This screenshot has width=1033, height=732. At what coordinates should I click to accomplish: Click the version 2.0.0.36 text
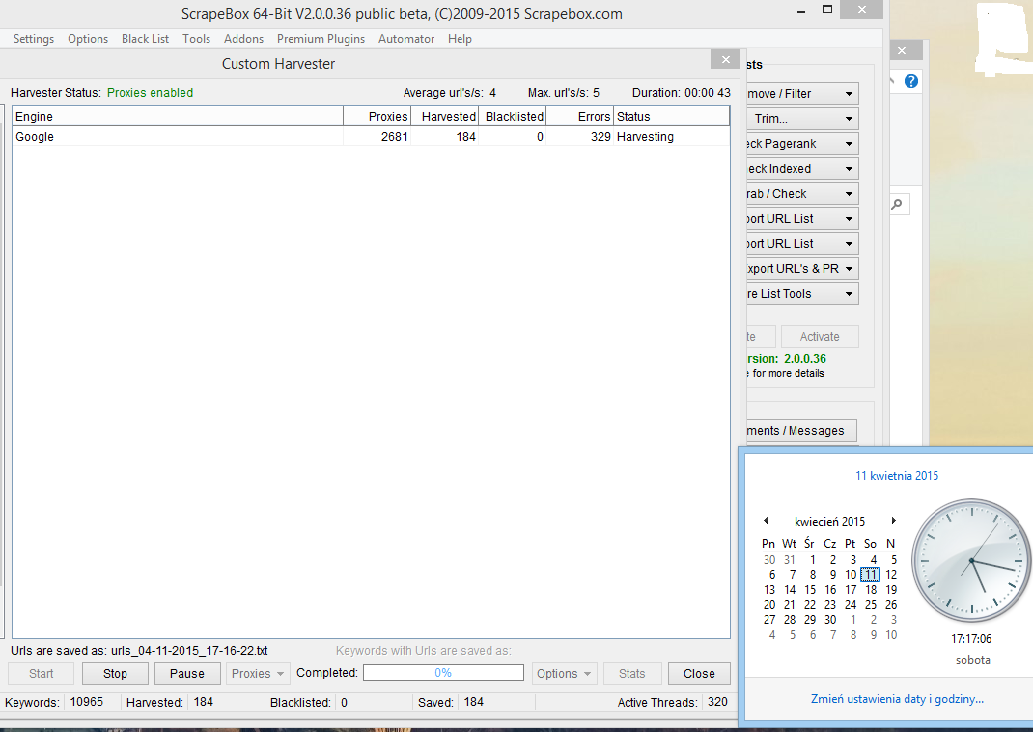point(804,359)
